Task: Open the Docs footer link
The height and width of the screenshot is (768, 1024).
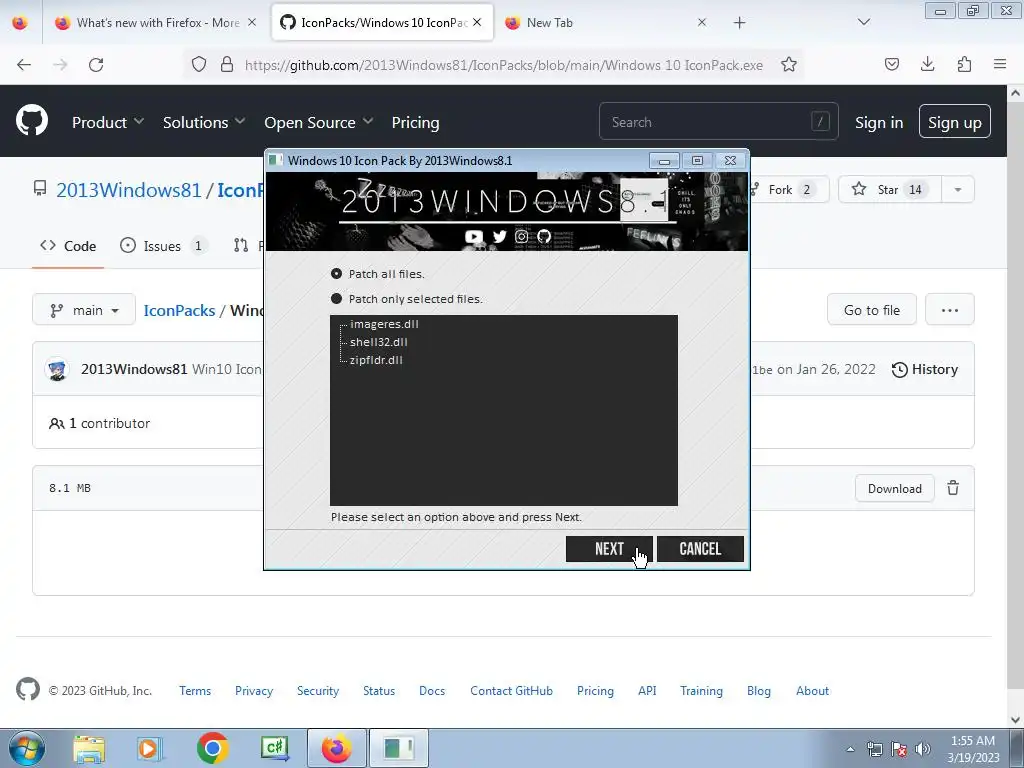Action: [432, 690]
